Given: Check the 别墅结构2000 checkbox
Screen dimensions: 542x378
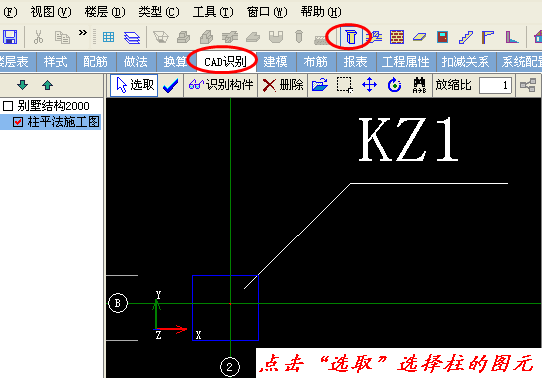Looking at the screenshot, I should pos(8,105).
